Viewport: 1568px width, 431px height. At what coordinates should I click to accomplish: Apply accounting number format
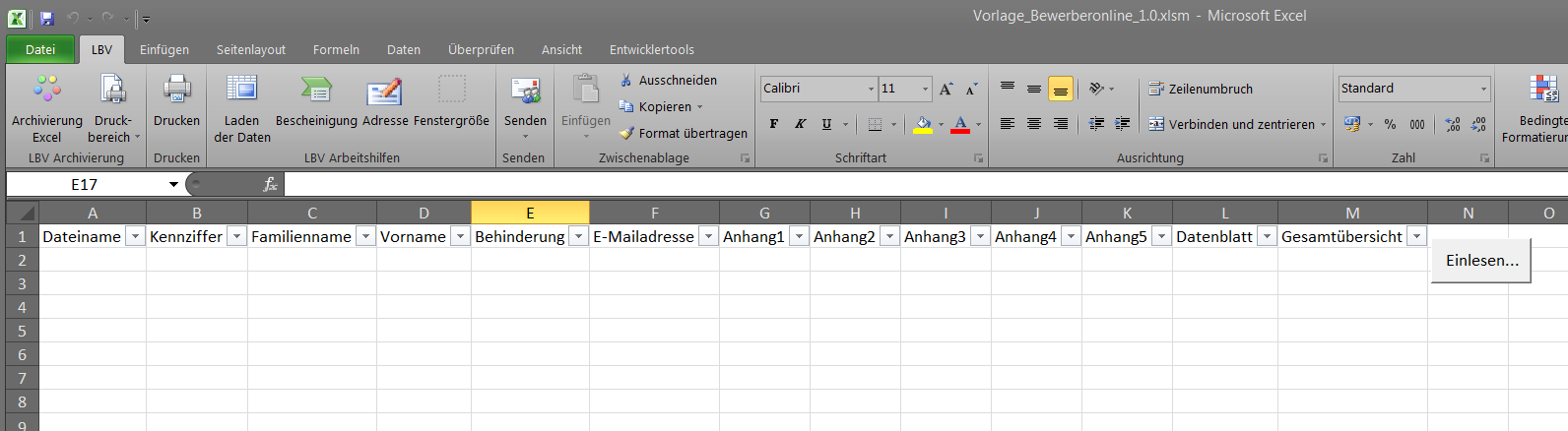[x=1352, y=124]
